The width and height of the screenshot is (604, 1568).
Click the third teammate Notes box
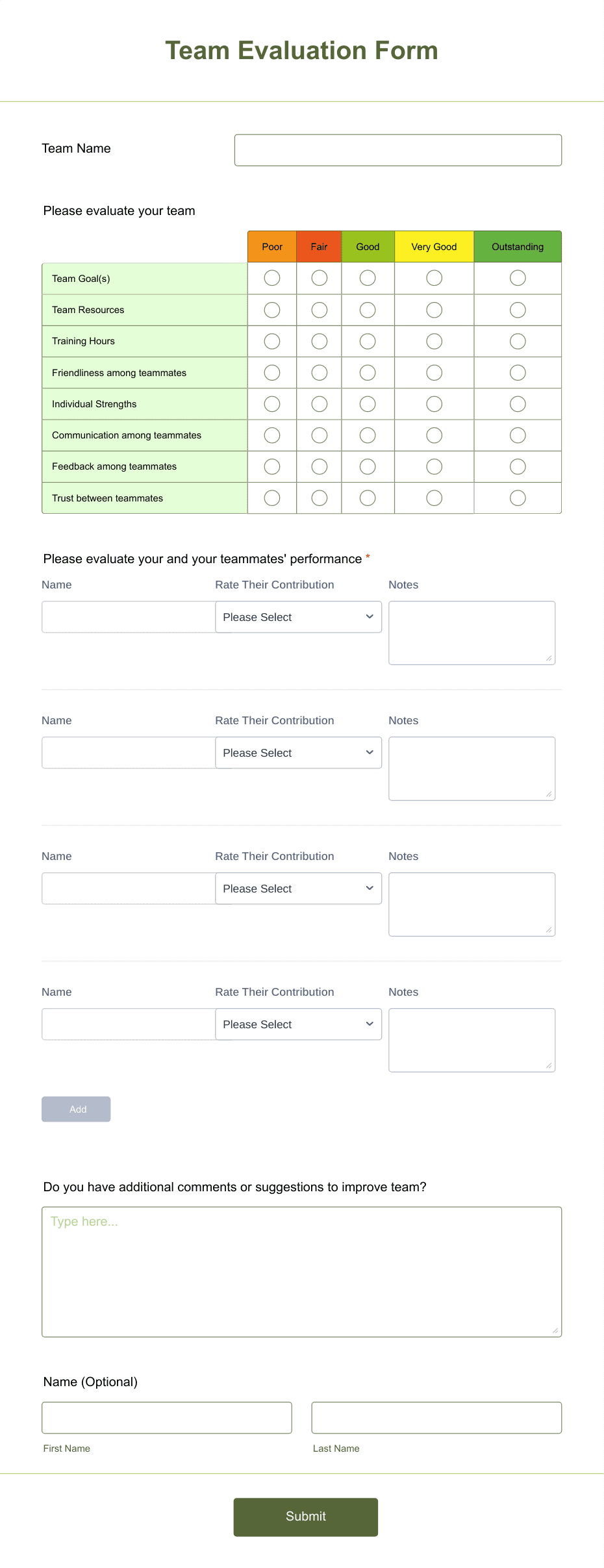(x=472, y=904)
